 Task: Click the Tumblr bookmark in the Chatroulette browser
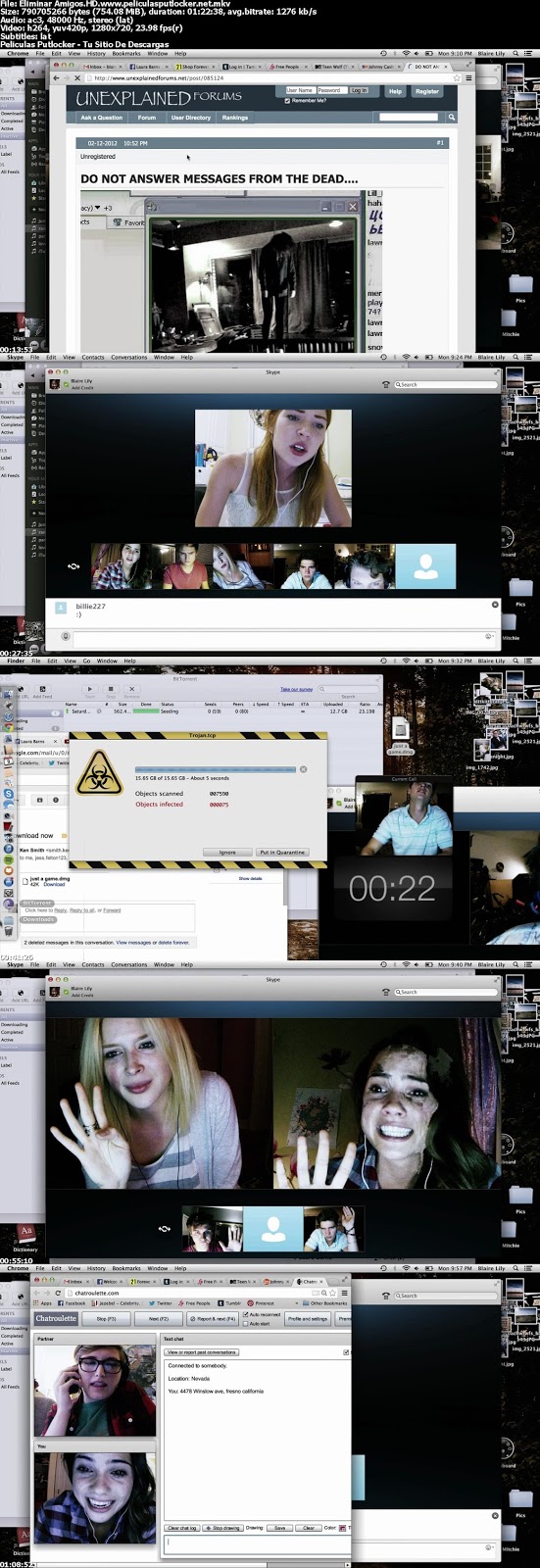(230, 1302)
